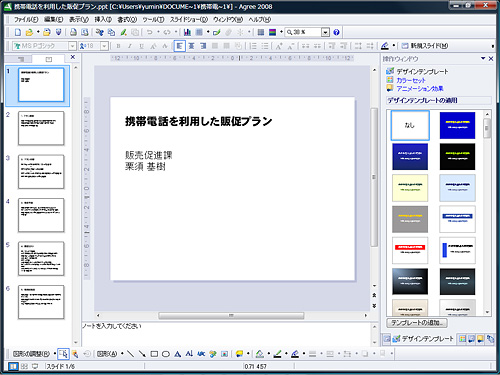Choose the line color pen icon
The width and height of the screenshot is (500, 375).
click(x=277, y=354)
